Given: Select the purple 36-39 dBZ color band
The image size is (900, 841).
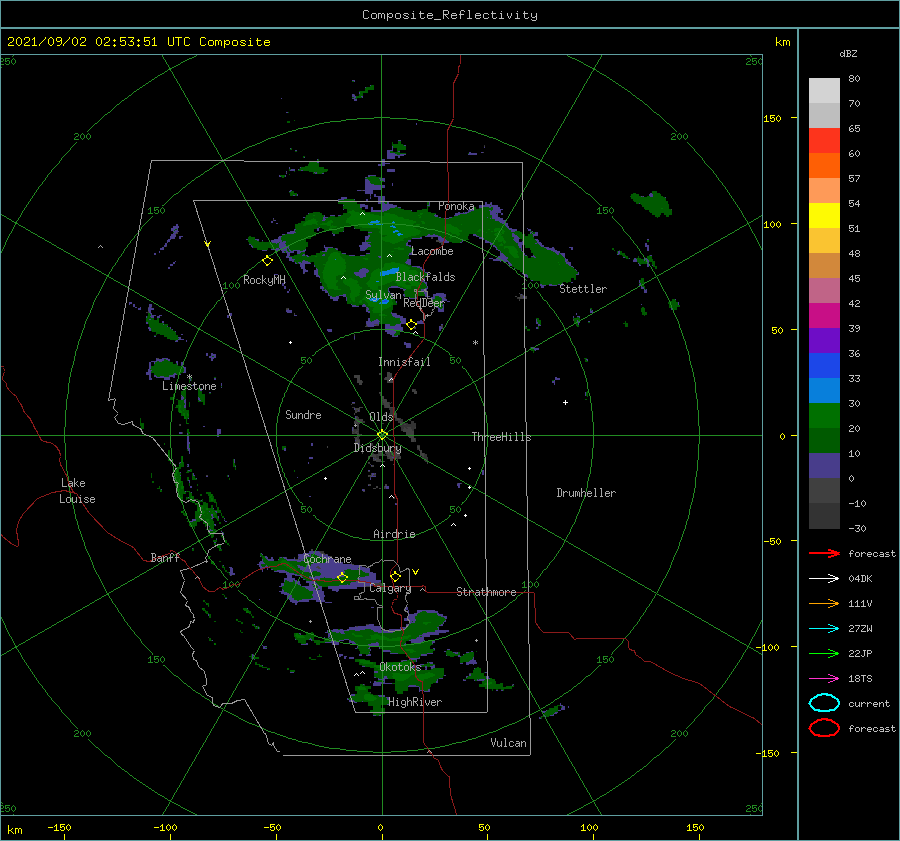Looking at the screenshot, I should [x=824, y=340].
